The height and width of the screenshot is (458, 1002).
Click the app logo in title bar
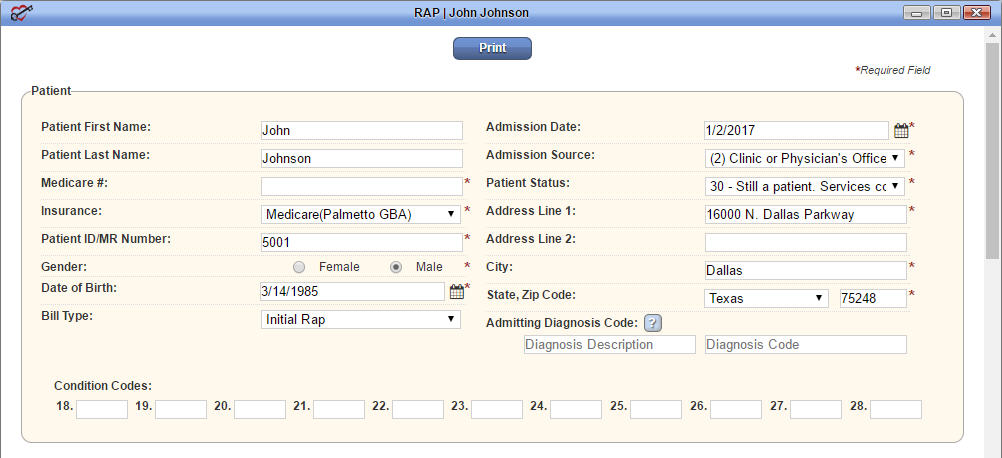22,12
